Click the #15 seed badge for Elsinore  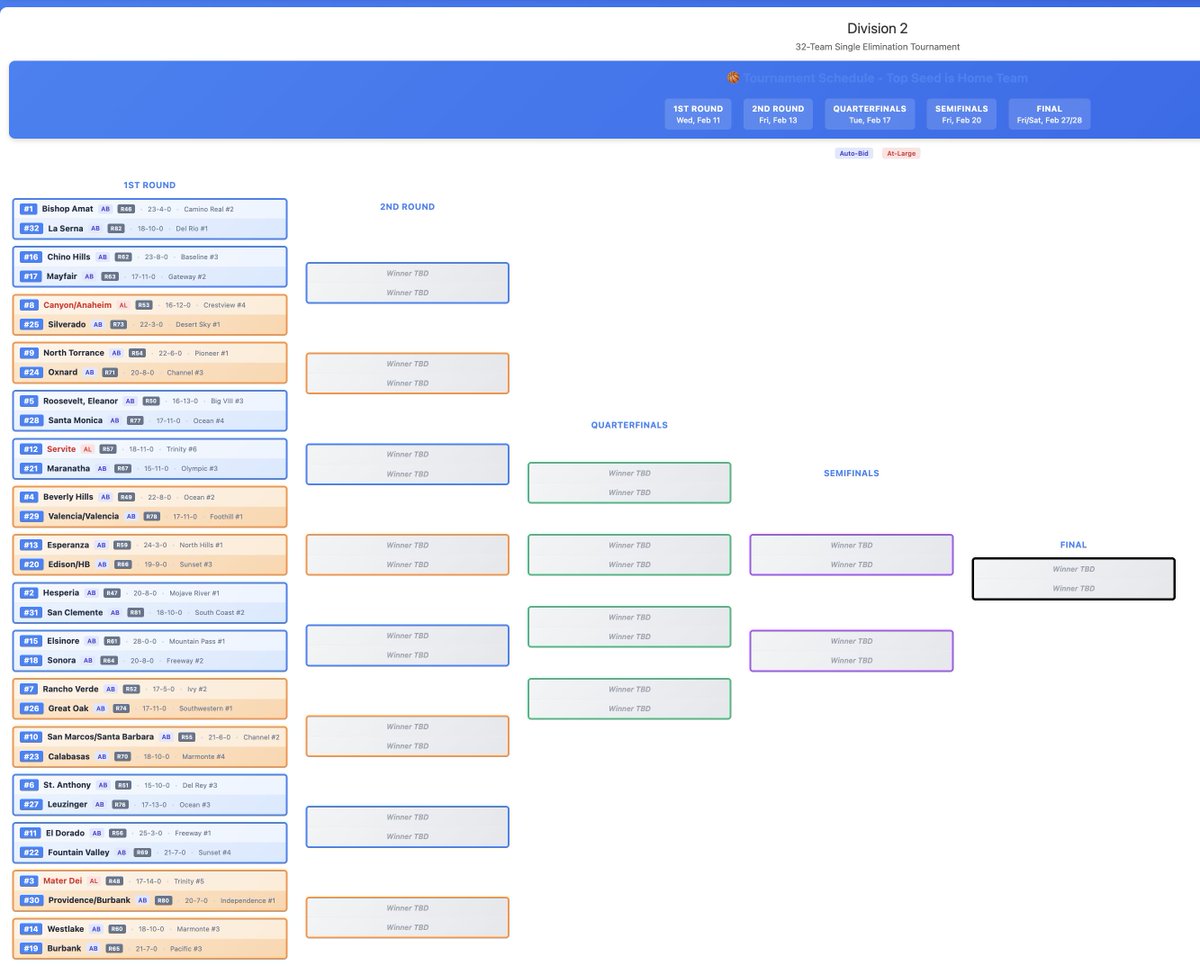pyautogui.click(x=31, y=641)
